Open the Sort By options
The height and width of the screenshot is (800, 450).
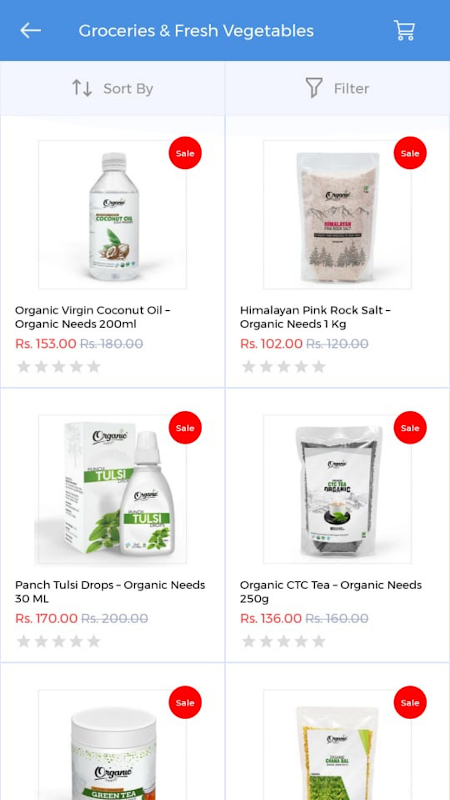click(x=112, y=89)
